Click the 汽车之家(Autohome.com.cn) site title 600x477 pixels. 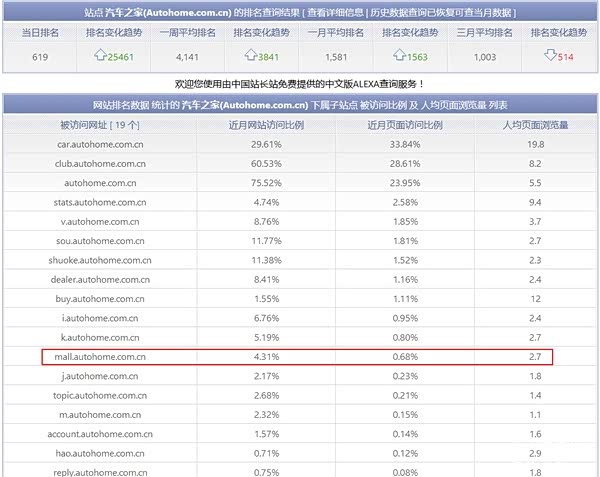pos(168,13)
